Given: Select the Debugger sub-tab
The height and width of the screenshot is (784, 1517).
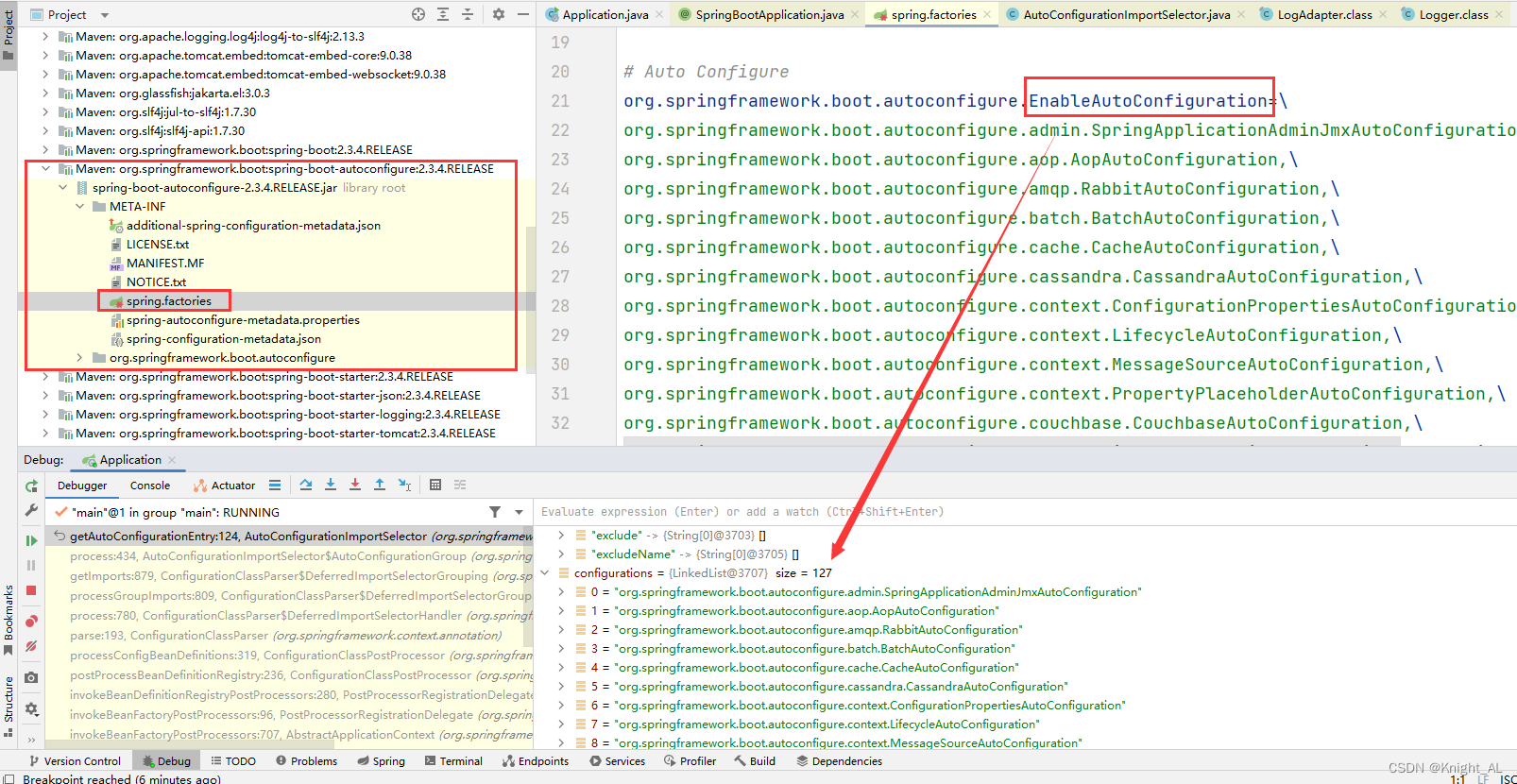Looking at the screenshot, I should coord(82,486).
